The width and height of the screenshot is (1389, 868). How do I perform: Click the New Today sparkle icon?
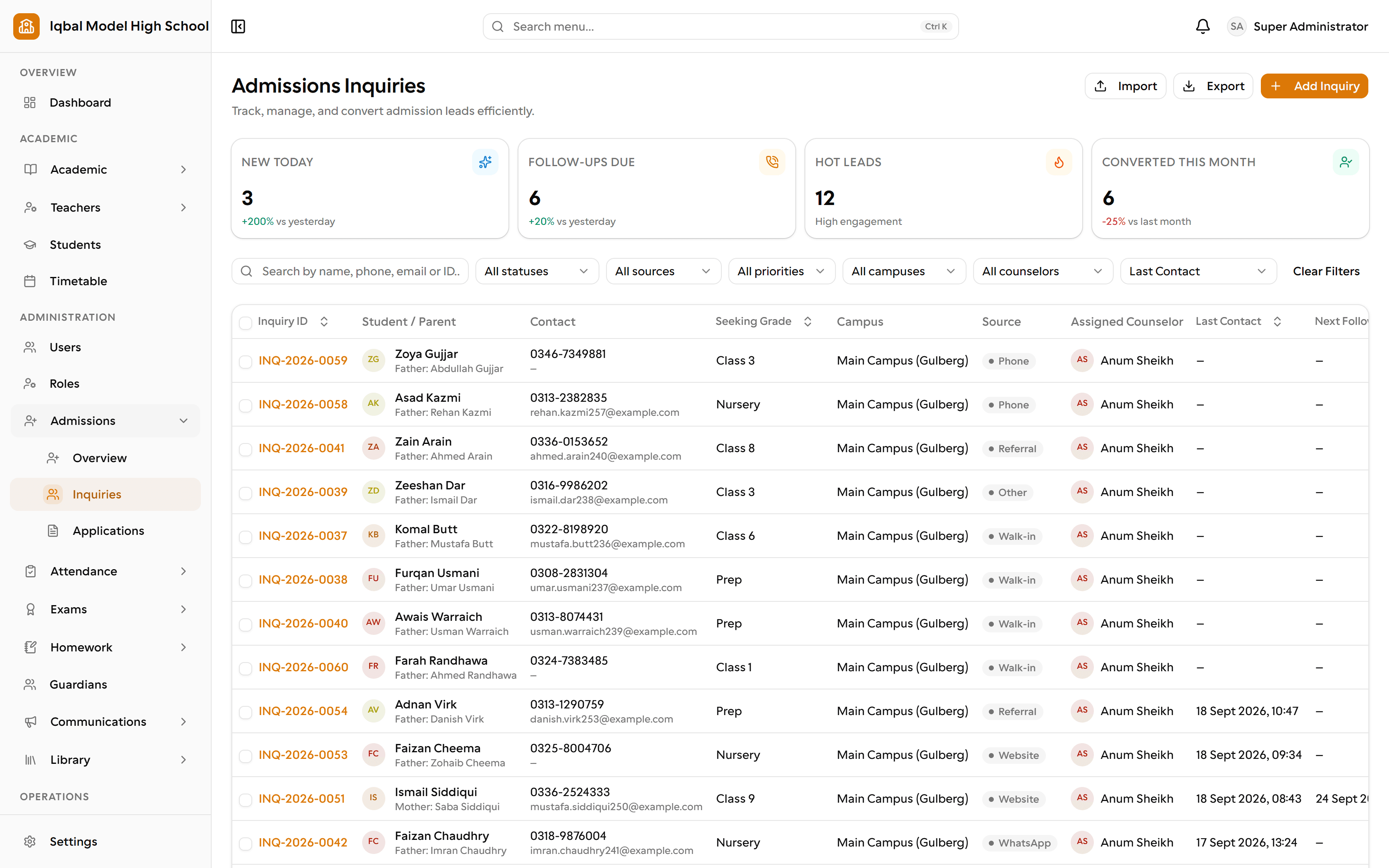click(485, 162)
